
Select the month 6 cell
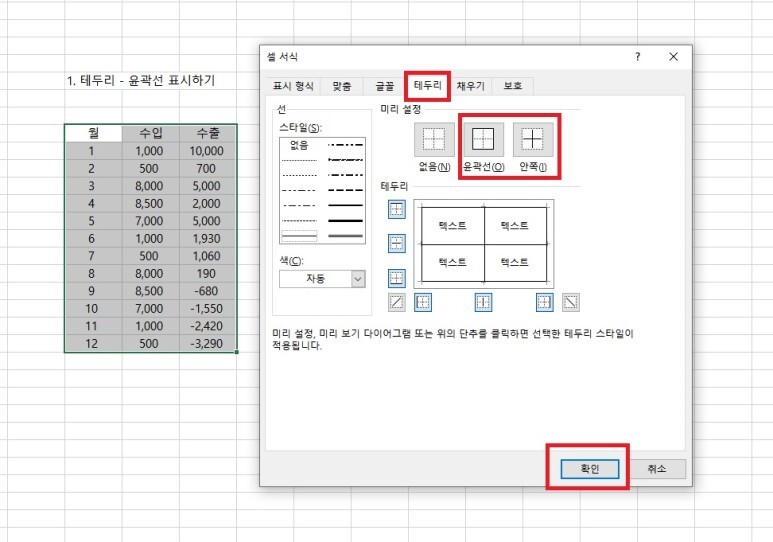point(93,239)
